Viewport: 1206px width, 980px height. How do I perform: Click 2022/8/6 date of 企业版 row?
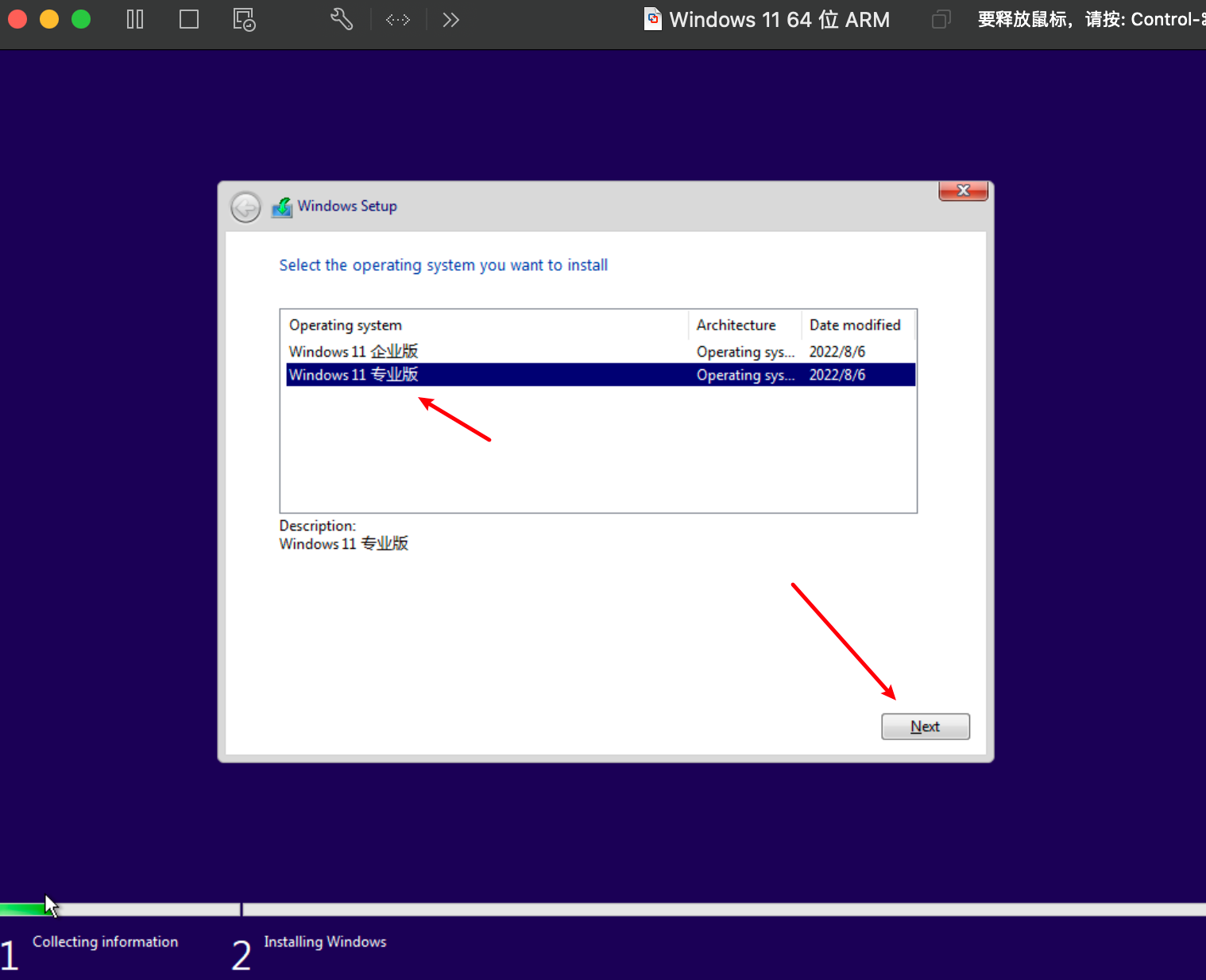(837, 352)
